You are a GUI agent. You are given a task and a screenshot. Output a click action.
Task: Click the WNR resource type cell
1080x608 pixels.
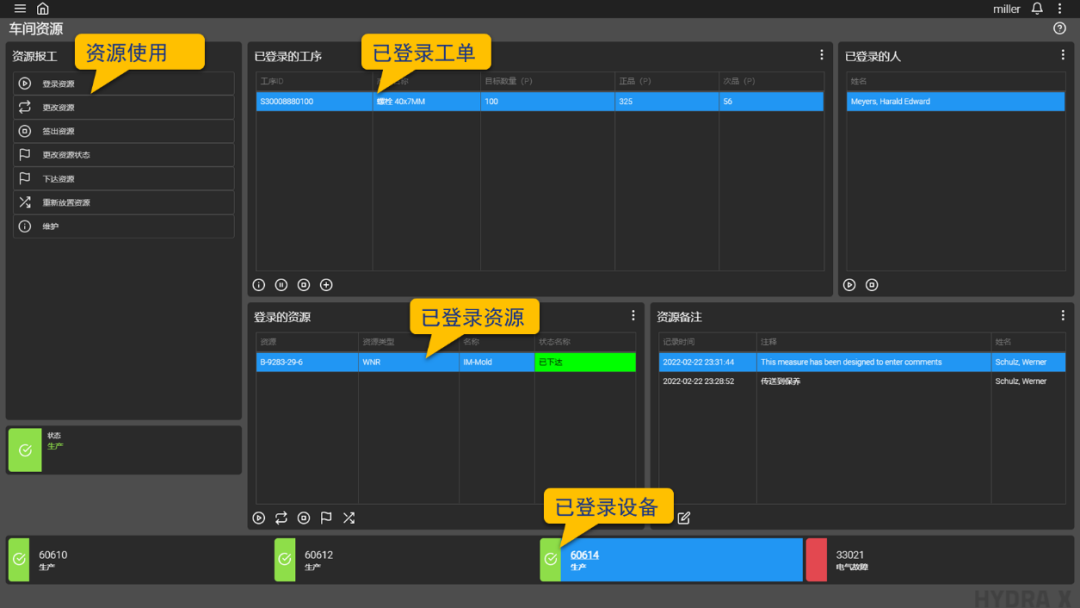tap(408, 362)
